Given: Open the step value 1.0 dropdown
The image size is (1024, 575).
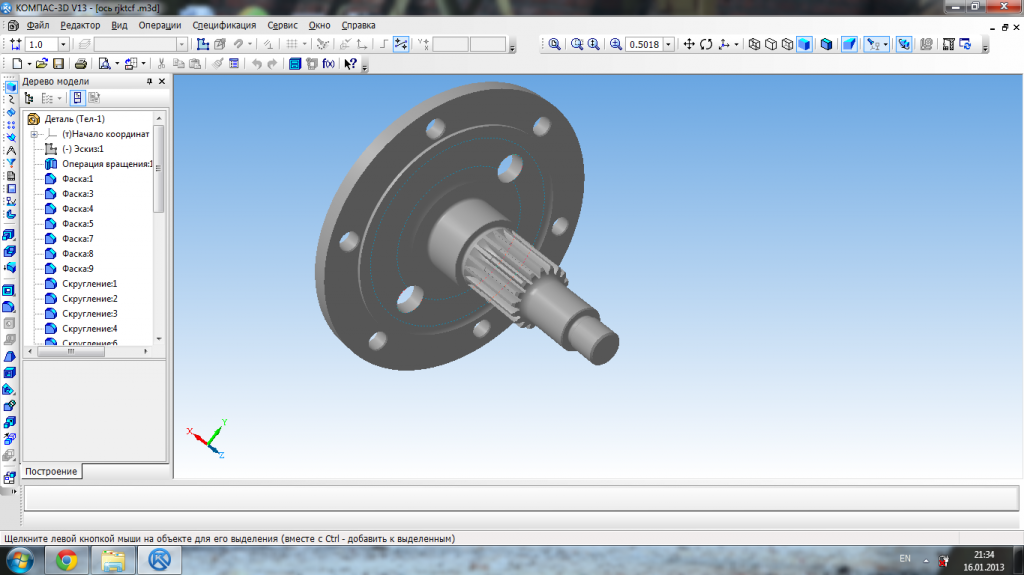Looking at the screenshot, I should (x=63, y=44).
